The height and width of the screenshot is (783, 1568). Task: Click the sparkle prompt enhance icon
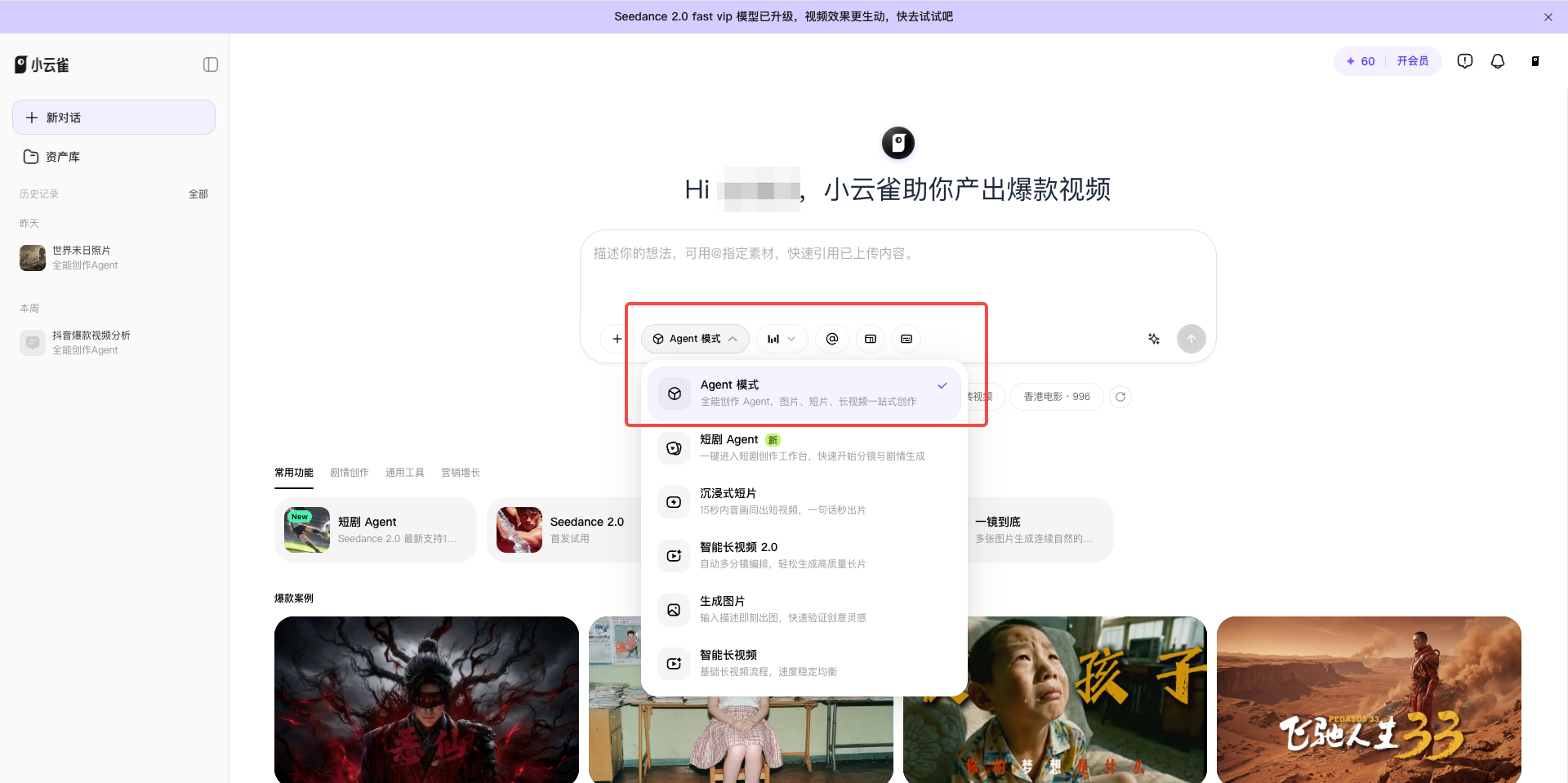coord(1154,339)
